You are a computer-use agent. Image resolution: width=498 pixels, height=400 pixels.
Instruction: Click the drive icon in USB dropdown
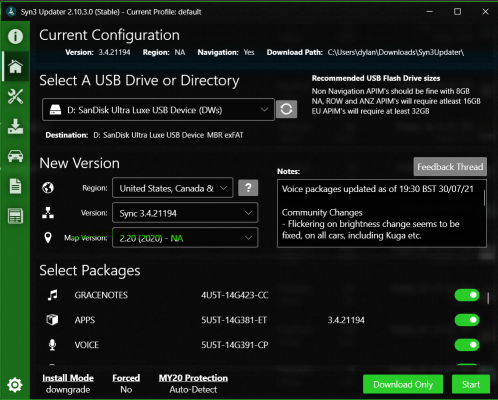click(55, 110)
